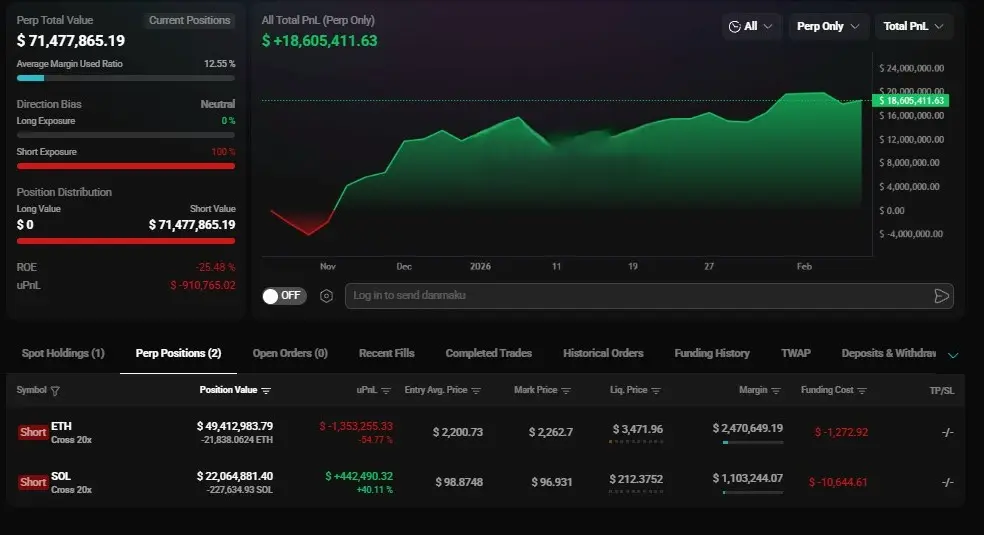
Task: Click the Short badge on ETH row
Action: coord(33,432)
